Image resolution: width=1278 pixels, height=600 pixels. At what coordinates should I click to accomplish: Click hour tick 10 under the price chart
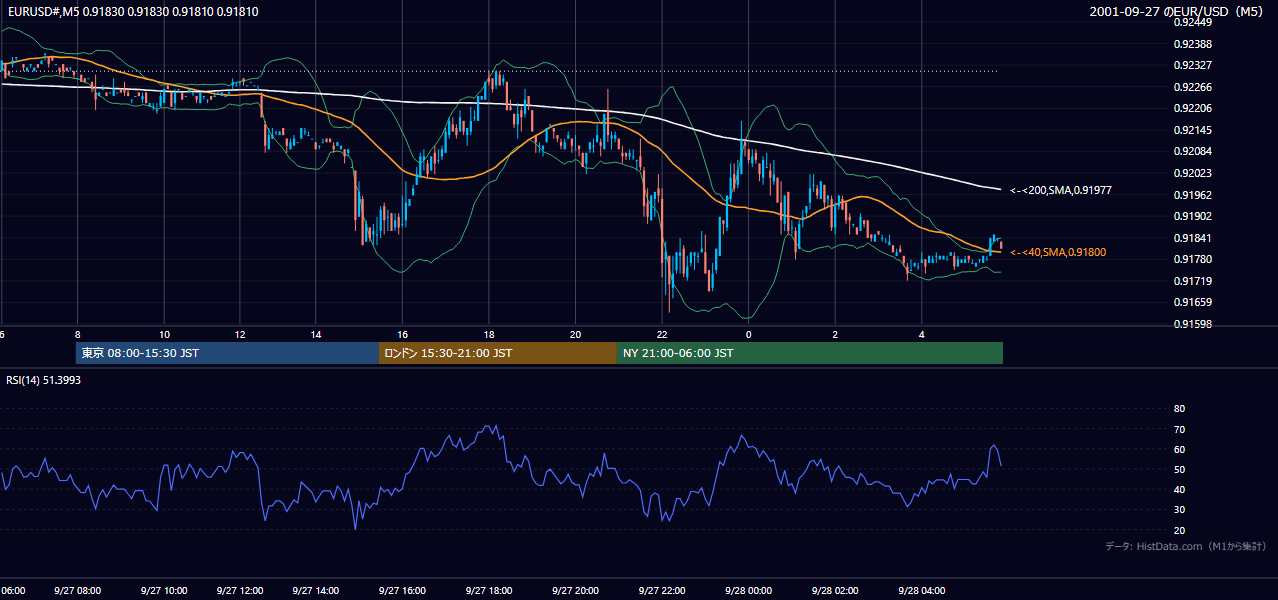tap(163, 334)
